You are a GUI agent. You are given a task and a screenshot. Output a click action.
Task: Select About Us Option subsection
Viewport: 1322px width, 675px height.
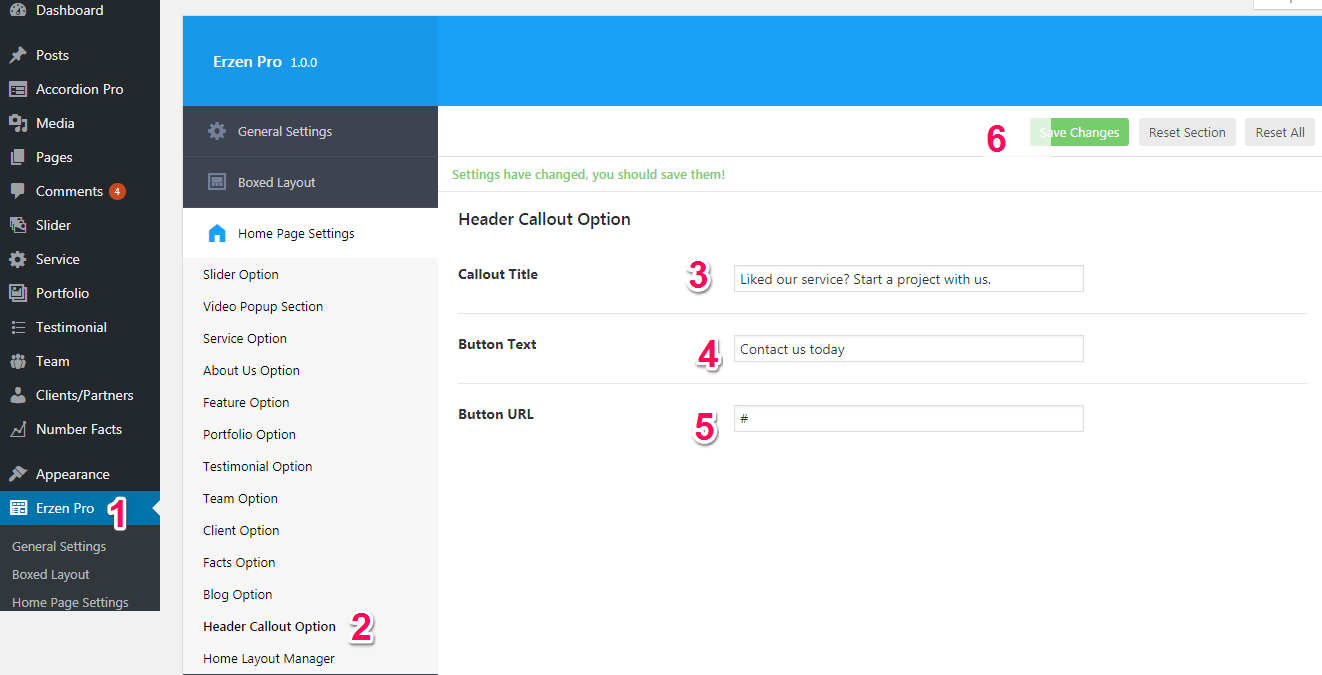[251, 370]
